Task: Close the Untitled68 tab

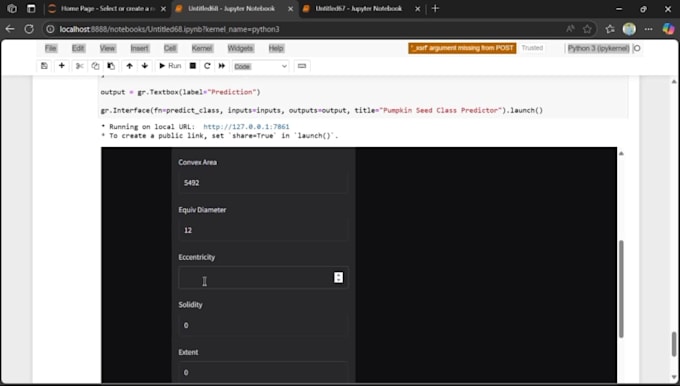Action: [x=290, y=9]
